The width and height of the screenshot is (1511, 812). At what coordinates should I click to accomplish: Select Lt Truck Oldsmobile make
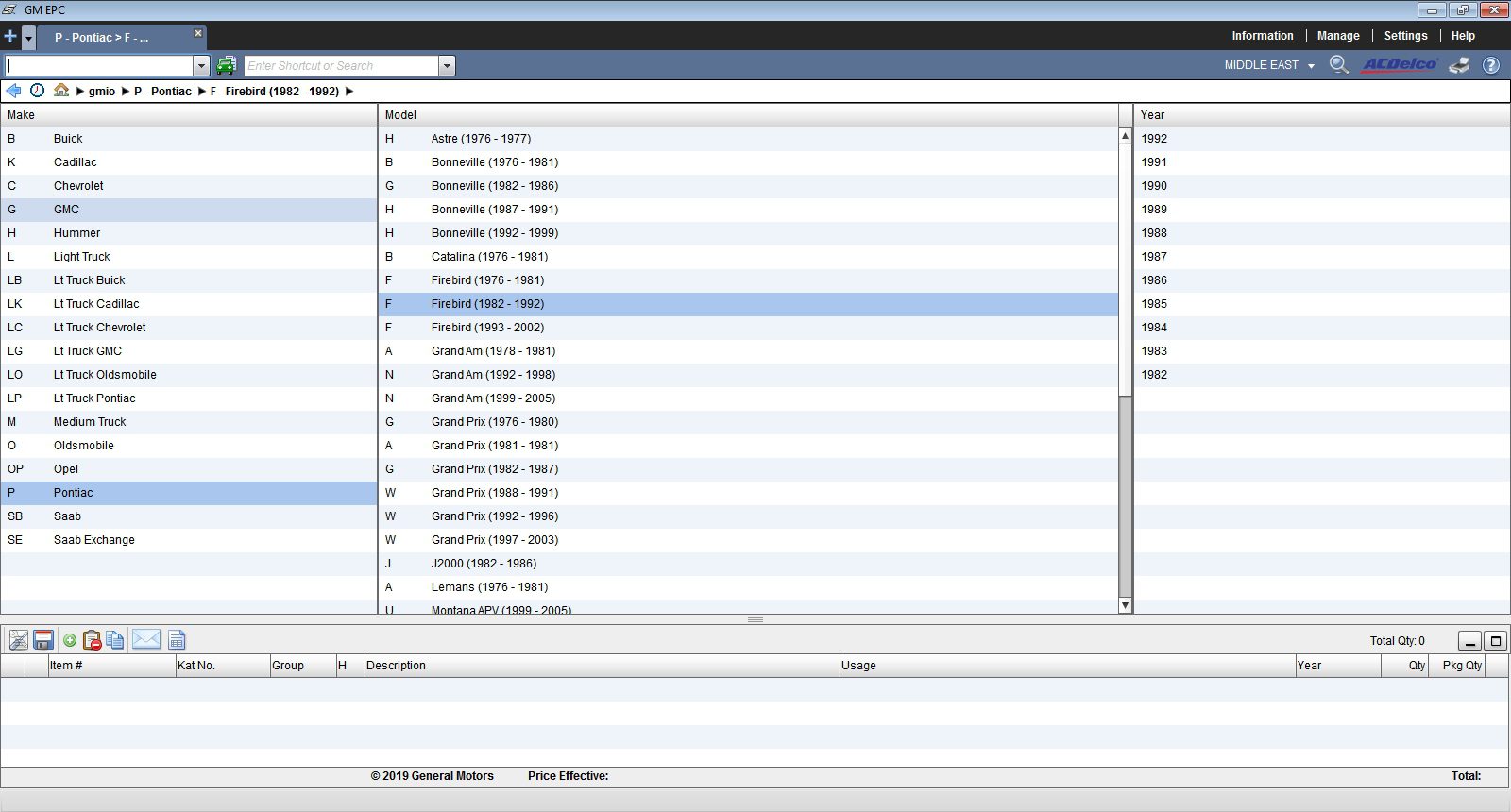189,375
